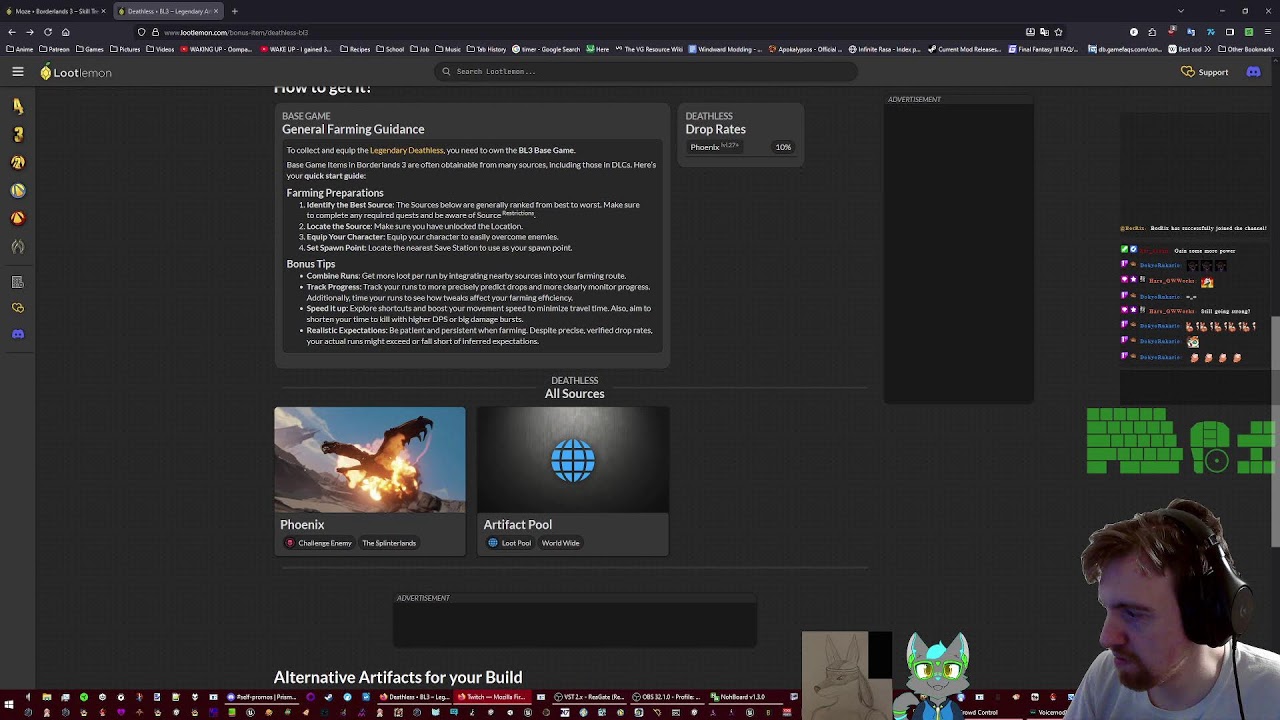This screenshot has width=1280, height=720.
Task: Click the address bar URL
Action: click(236, 32)
